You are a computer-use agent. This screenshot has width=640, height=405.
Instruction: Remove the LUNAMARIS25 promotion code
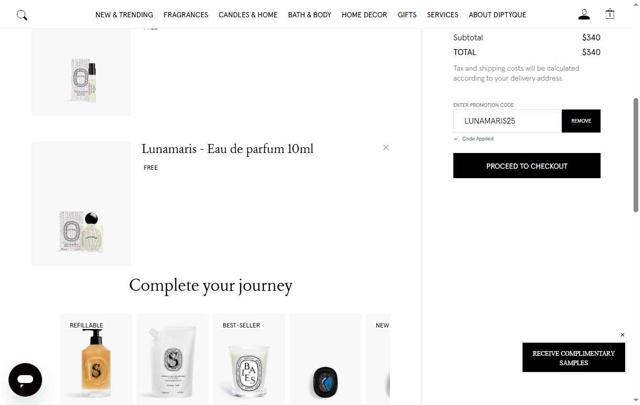pyautogui.click(x=581, y=121)
